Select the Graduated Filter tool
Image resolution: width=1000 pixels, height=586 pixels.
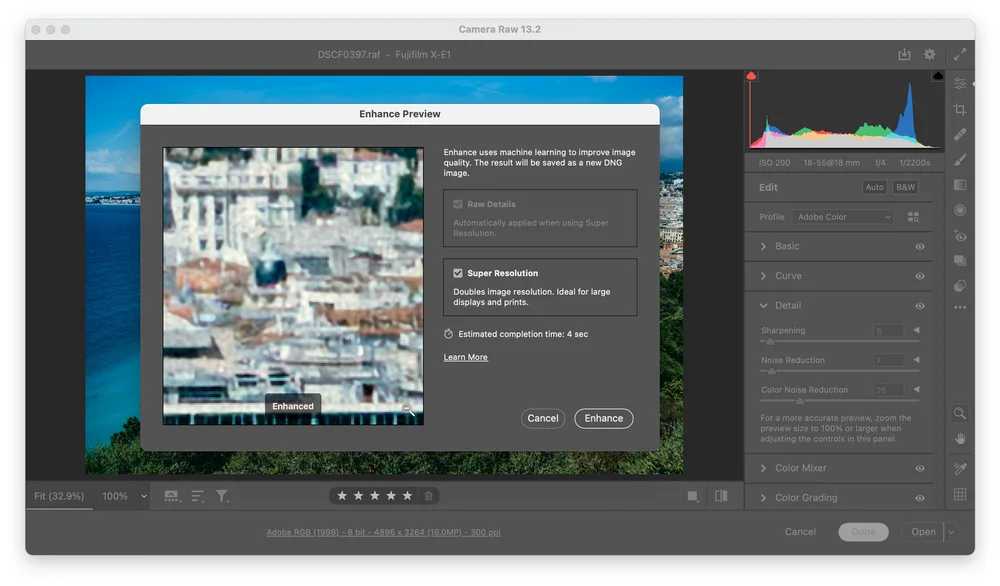(960, 185)
